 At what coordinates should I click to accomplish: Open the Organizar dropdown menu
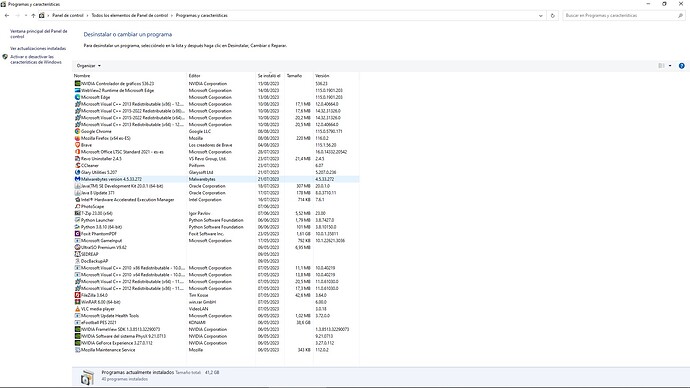pos(88,66)
